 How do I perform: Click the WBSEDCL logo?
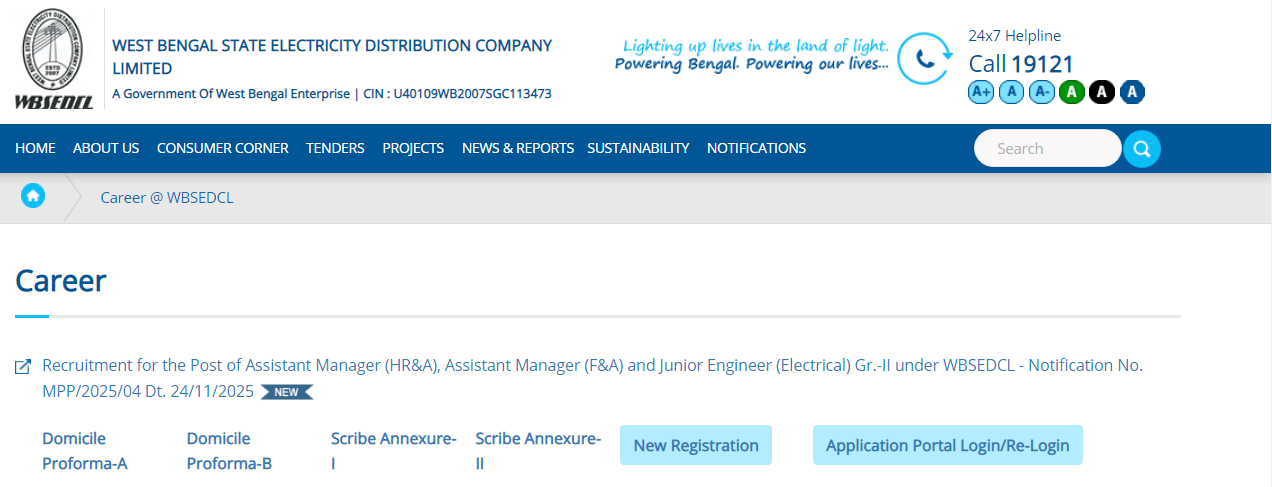click(x=54, y=59)
